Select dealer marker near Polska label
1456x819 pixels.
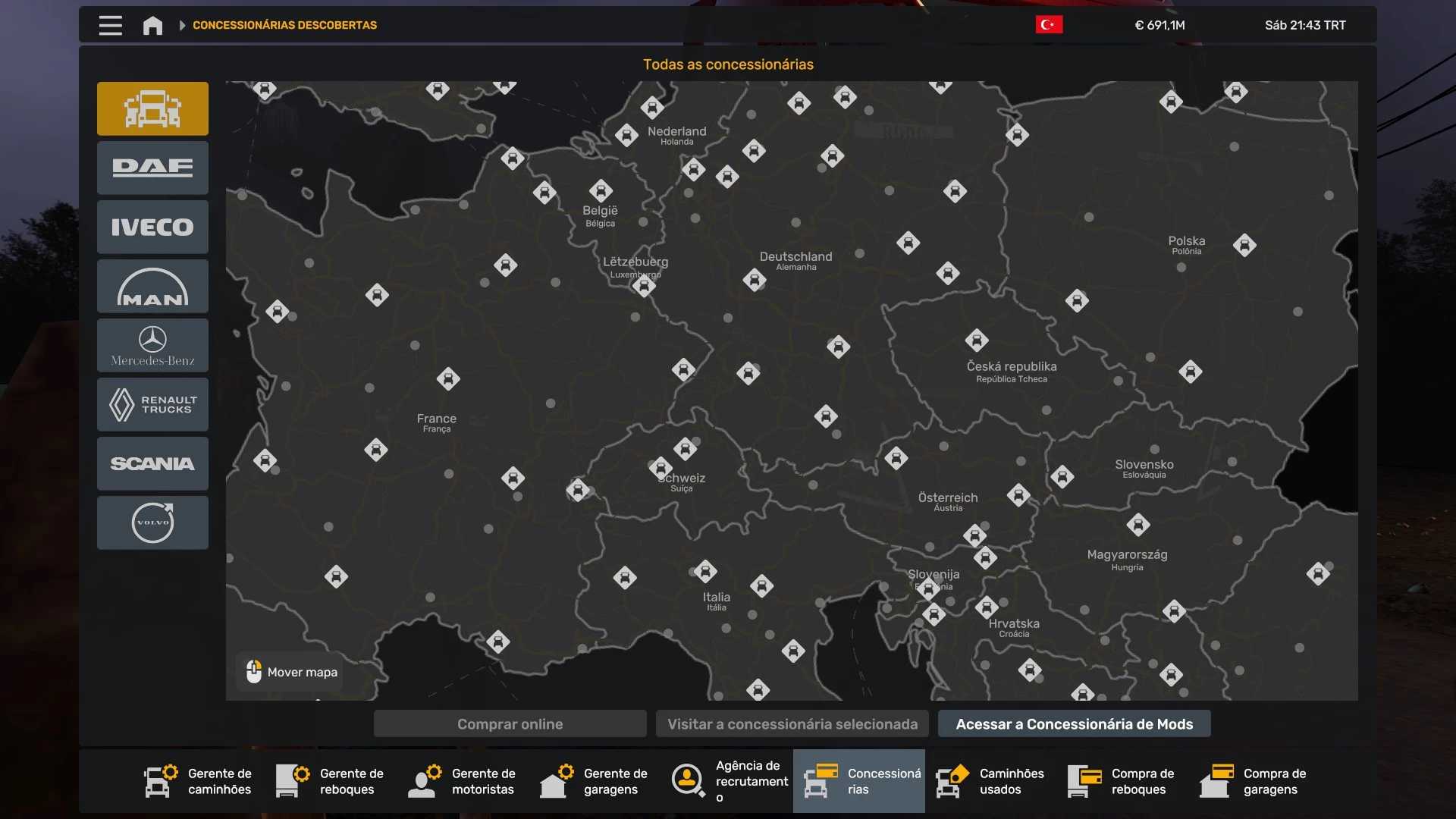pos(1244,245)
